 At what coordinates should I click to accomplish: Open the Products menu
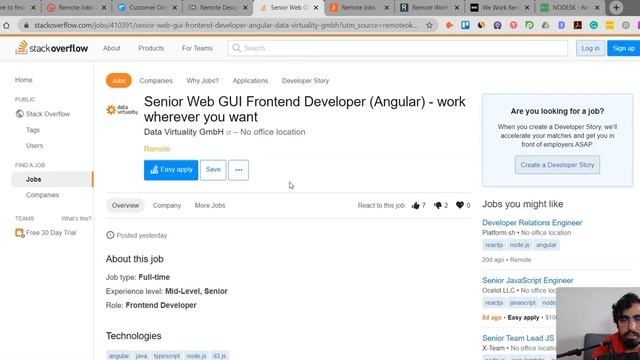pos(151,48)
